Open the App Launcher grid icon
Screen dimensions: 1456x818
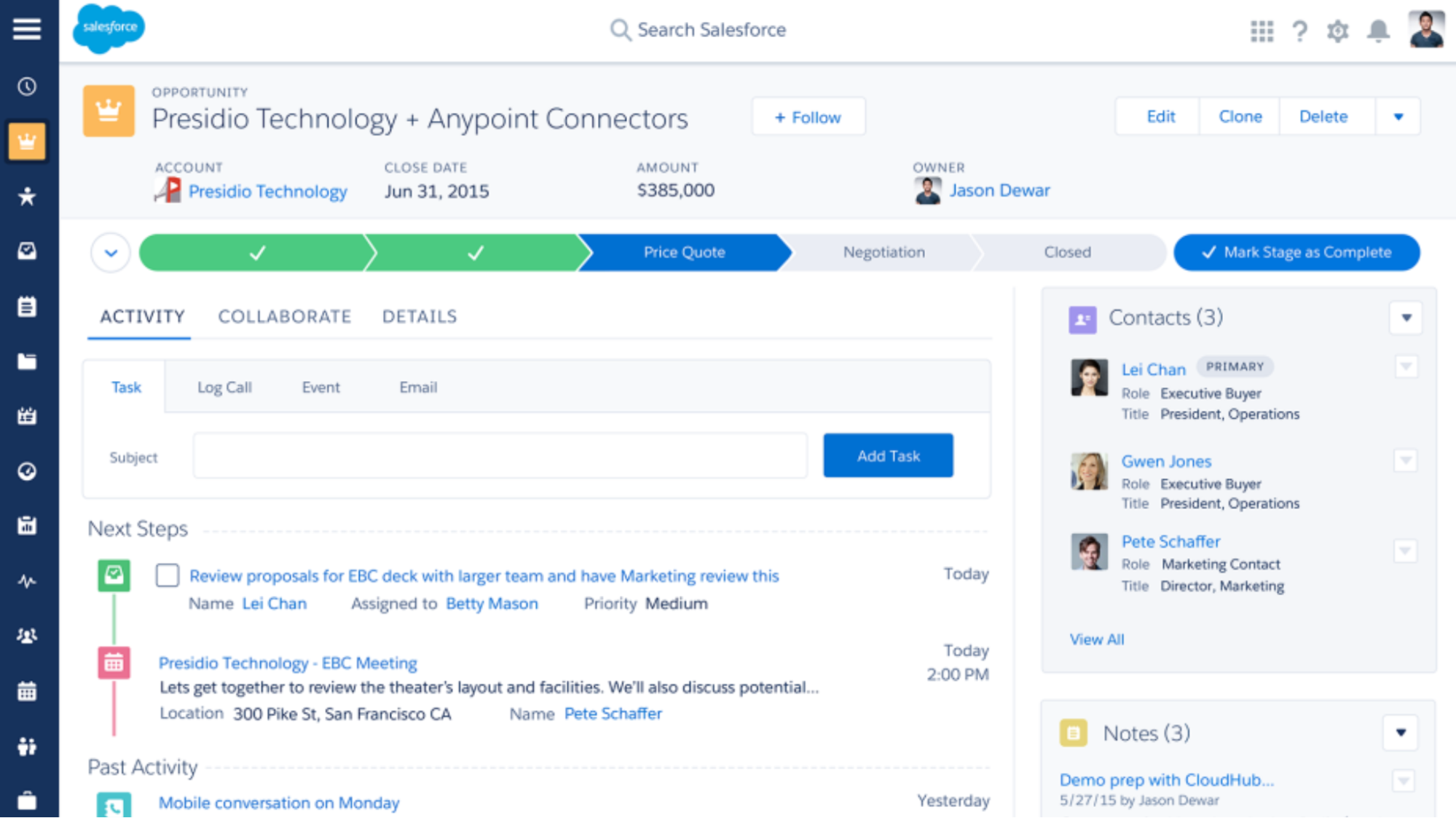pyautogui.click(x=1262, y=30)
